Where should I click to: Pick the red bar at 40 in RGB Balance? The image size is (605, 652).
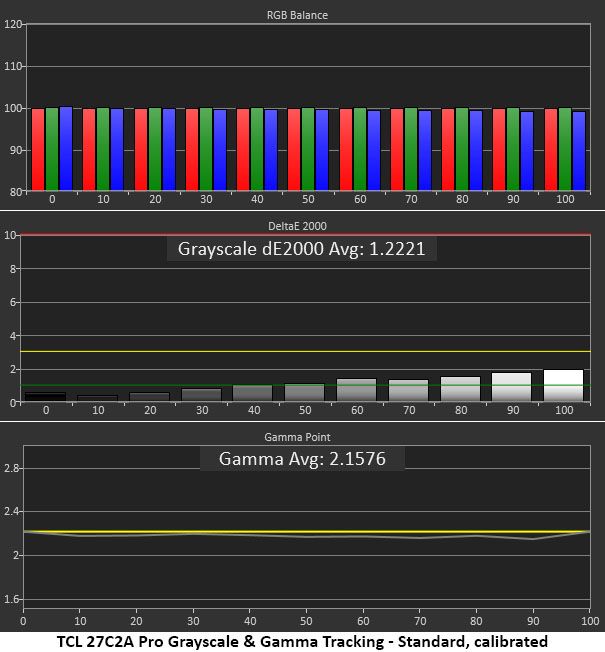click(x=243, y=150)
